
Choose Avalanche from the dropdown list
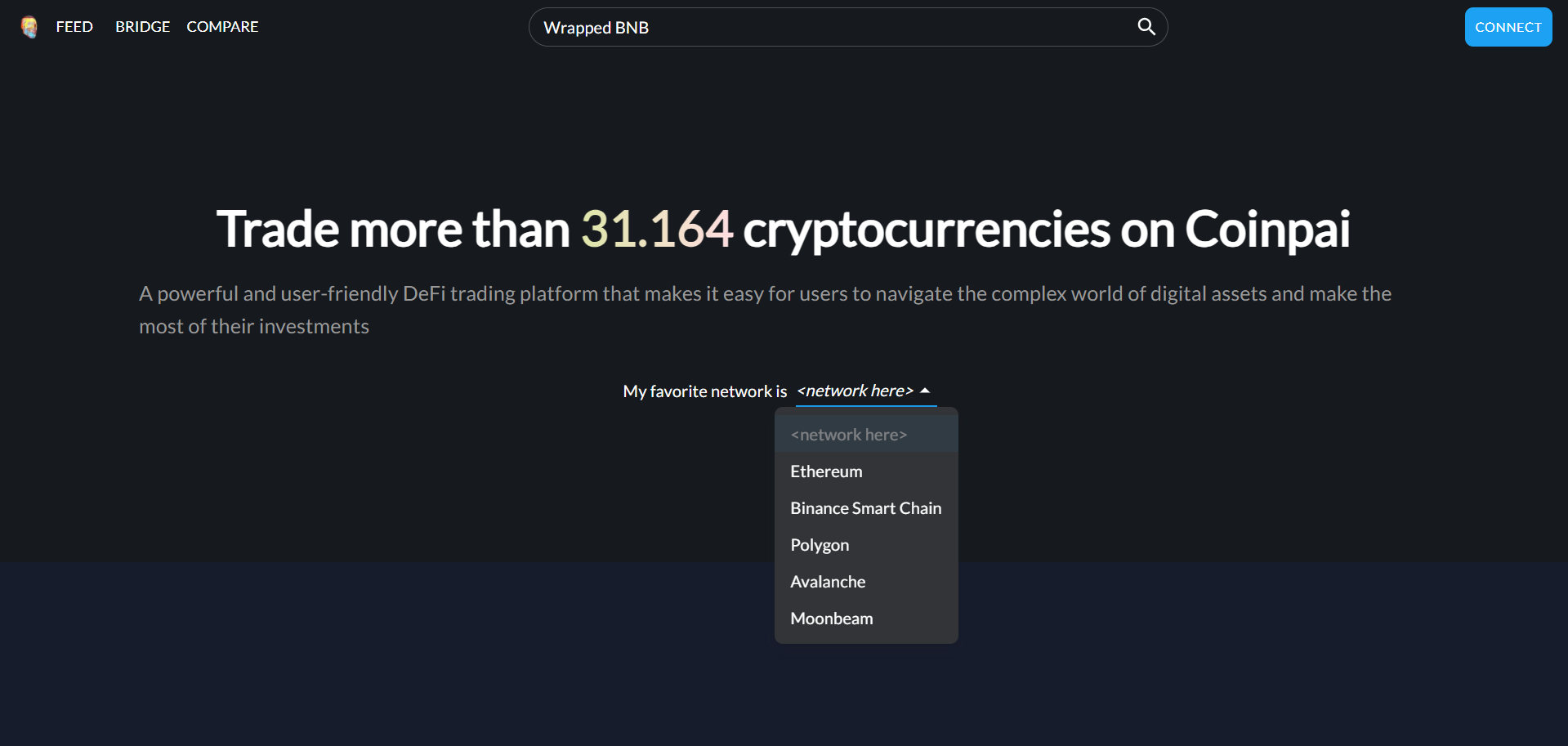coord(866,582)
